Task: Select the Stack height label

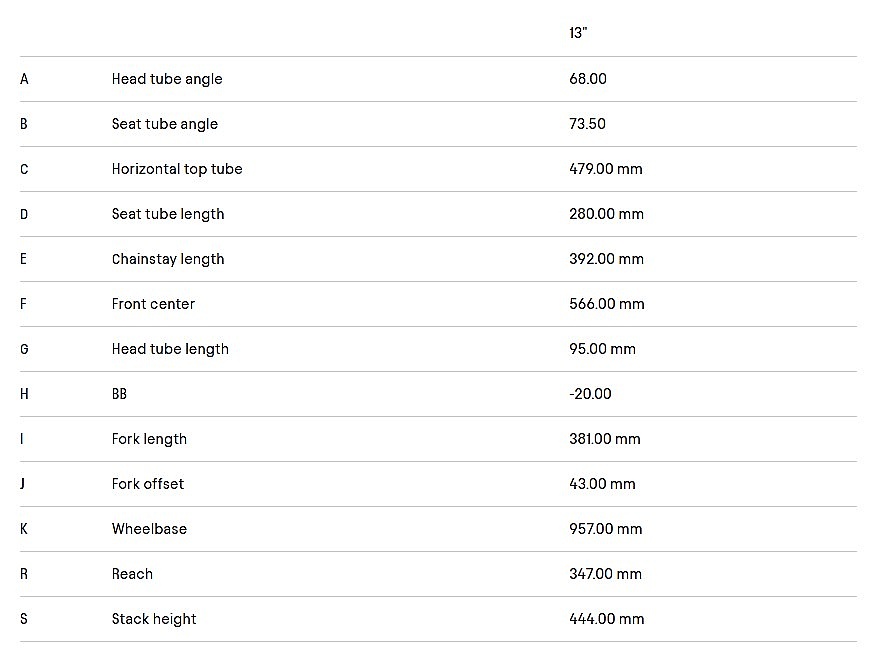Action: (x=154, y=619)
